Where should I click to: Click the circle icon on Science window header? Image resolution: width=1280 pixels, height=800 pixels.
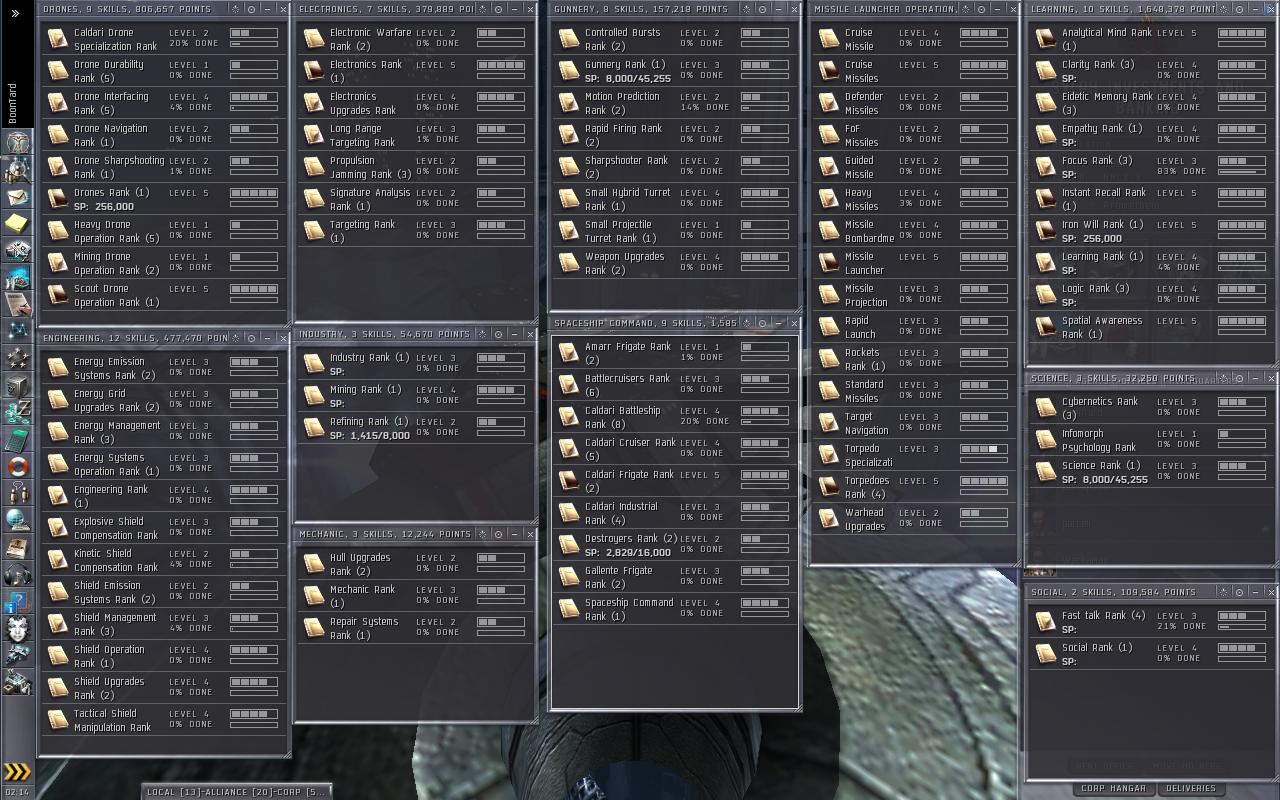(x=1239, y=378)
